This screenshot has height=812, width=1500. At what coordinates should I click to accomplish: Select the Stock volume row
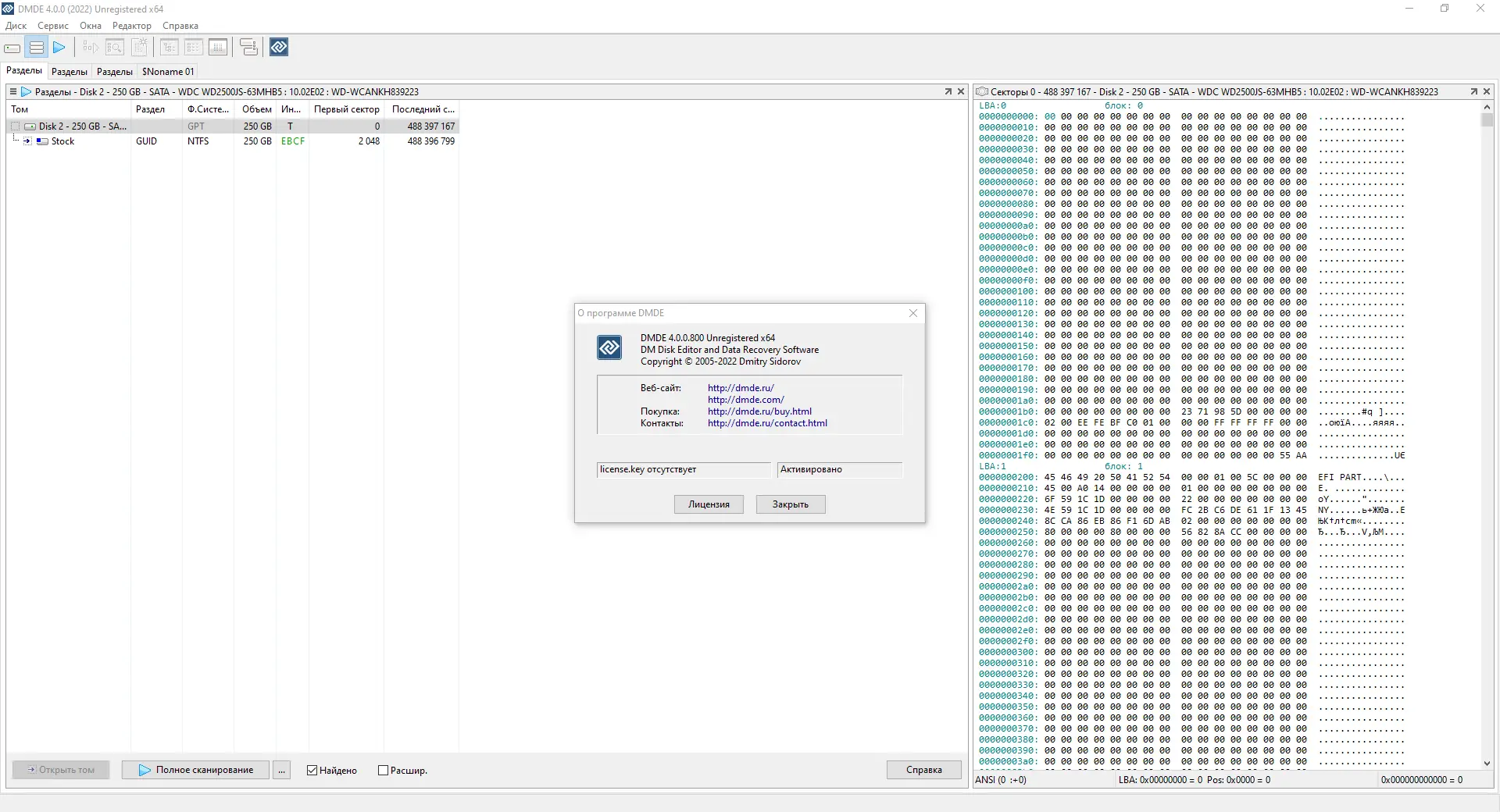[233, 141]
